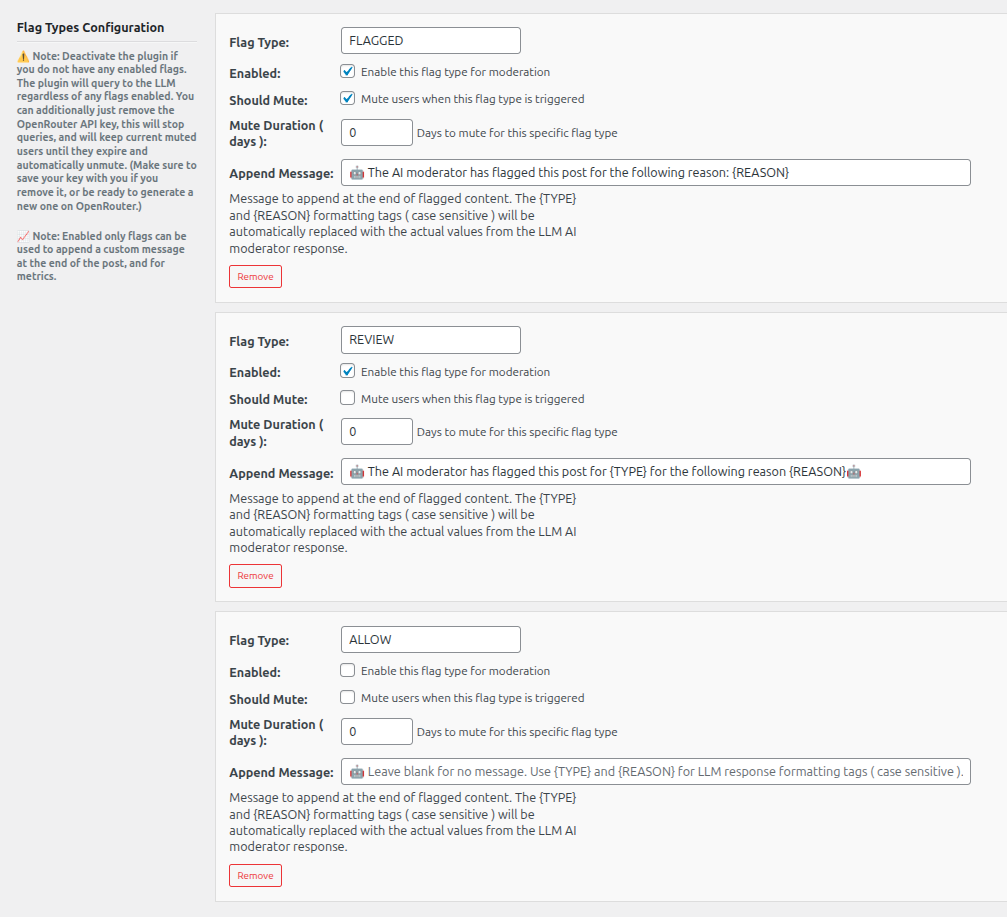Click the robot emoji starting REVIEW's append message
This screenshot has width=1007, height=917.
(356, 471)
